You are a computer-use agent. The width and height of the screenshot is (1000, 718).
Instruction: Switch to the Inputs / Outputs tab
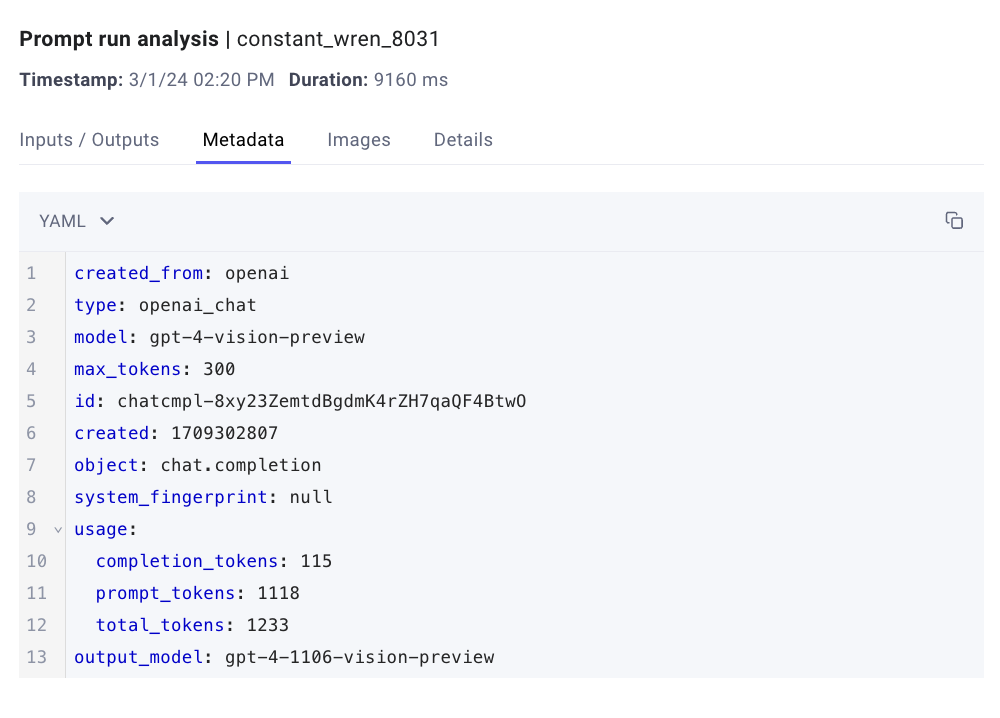89,140
